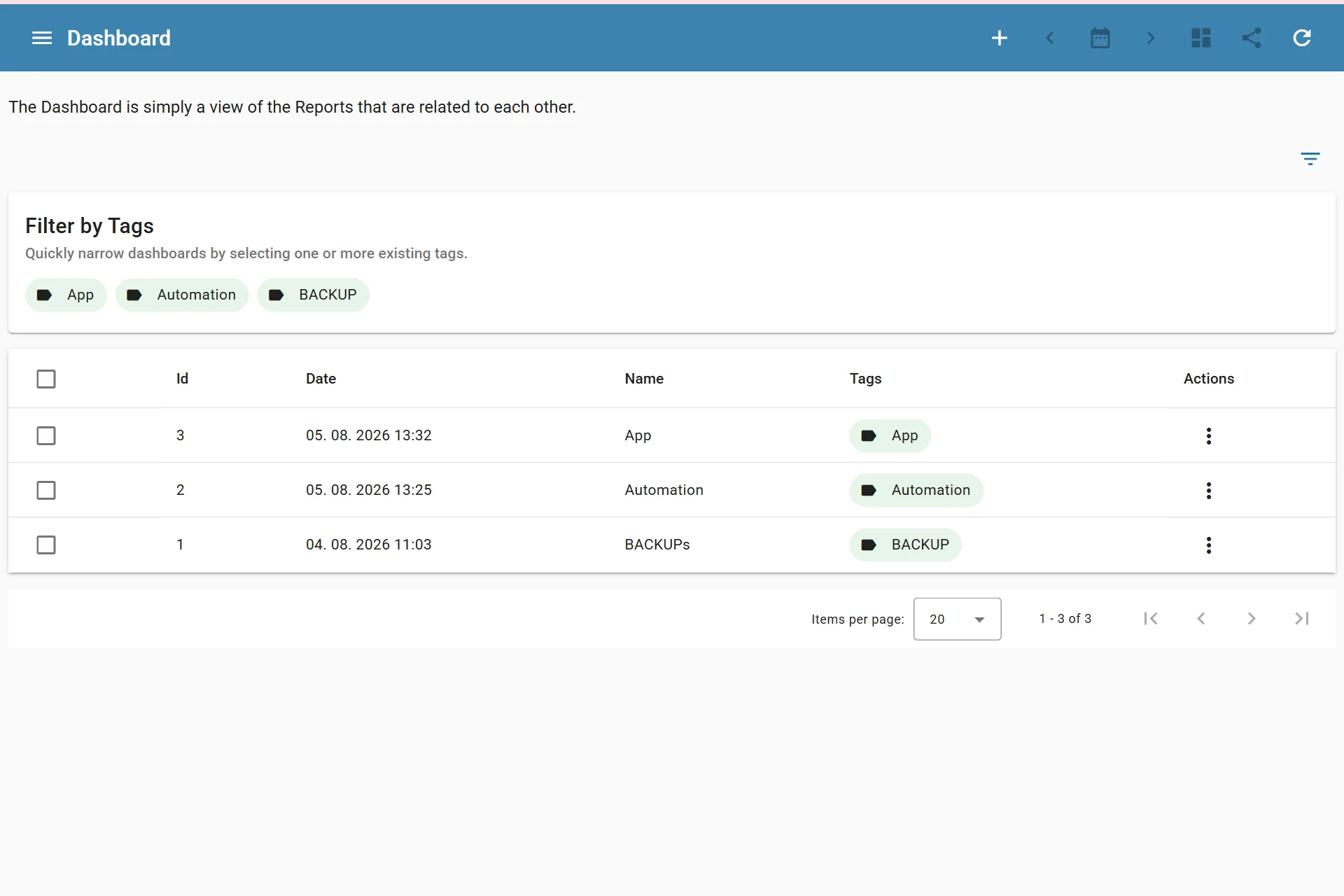Click the BACKUPs name cell

(657, 545)
